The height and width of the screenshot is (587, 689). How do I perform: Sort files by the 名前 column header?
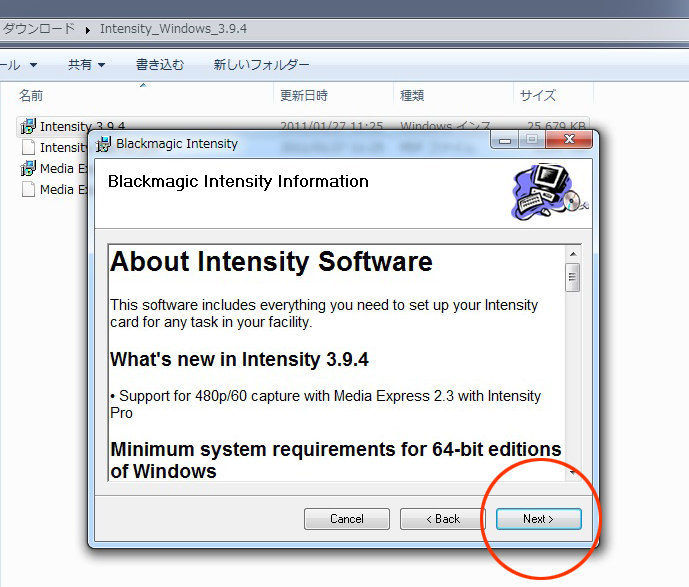(143, 95)
